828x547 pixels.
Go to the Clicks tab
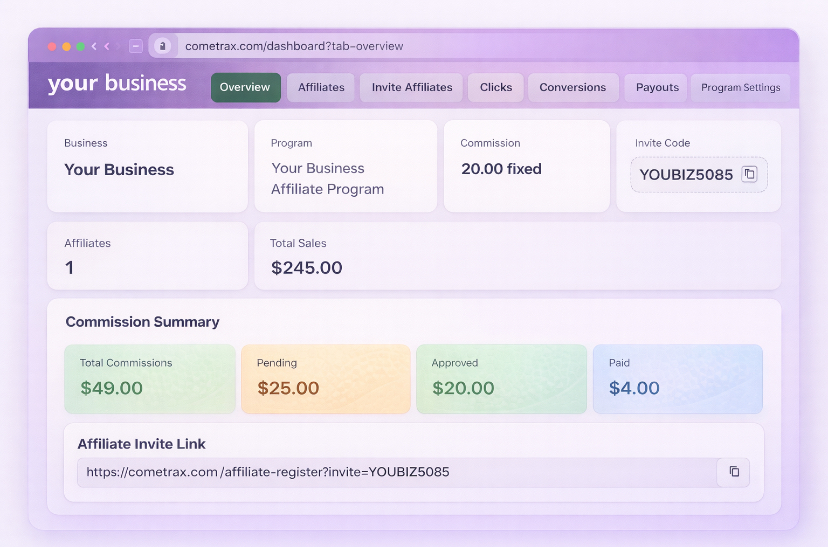pyautogui.click(x=496, y=87)
